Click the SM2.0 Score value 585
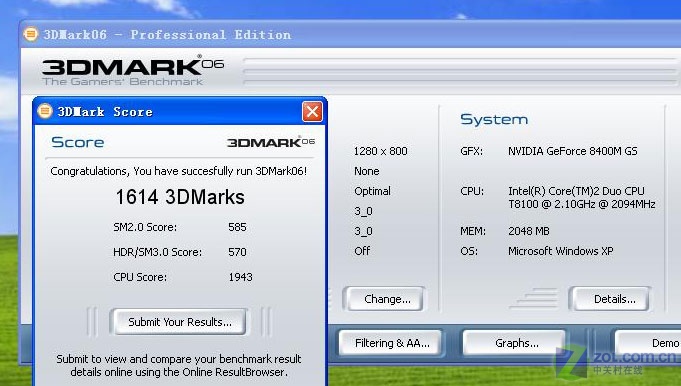681x386 pixels. (237, 227)
